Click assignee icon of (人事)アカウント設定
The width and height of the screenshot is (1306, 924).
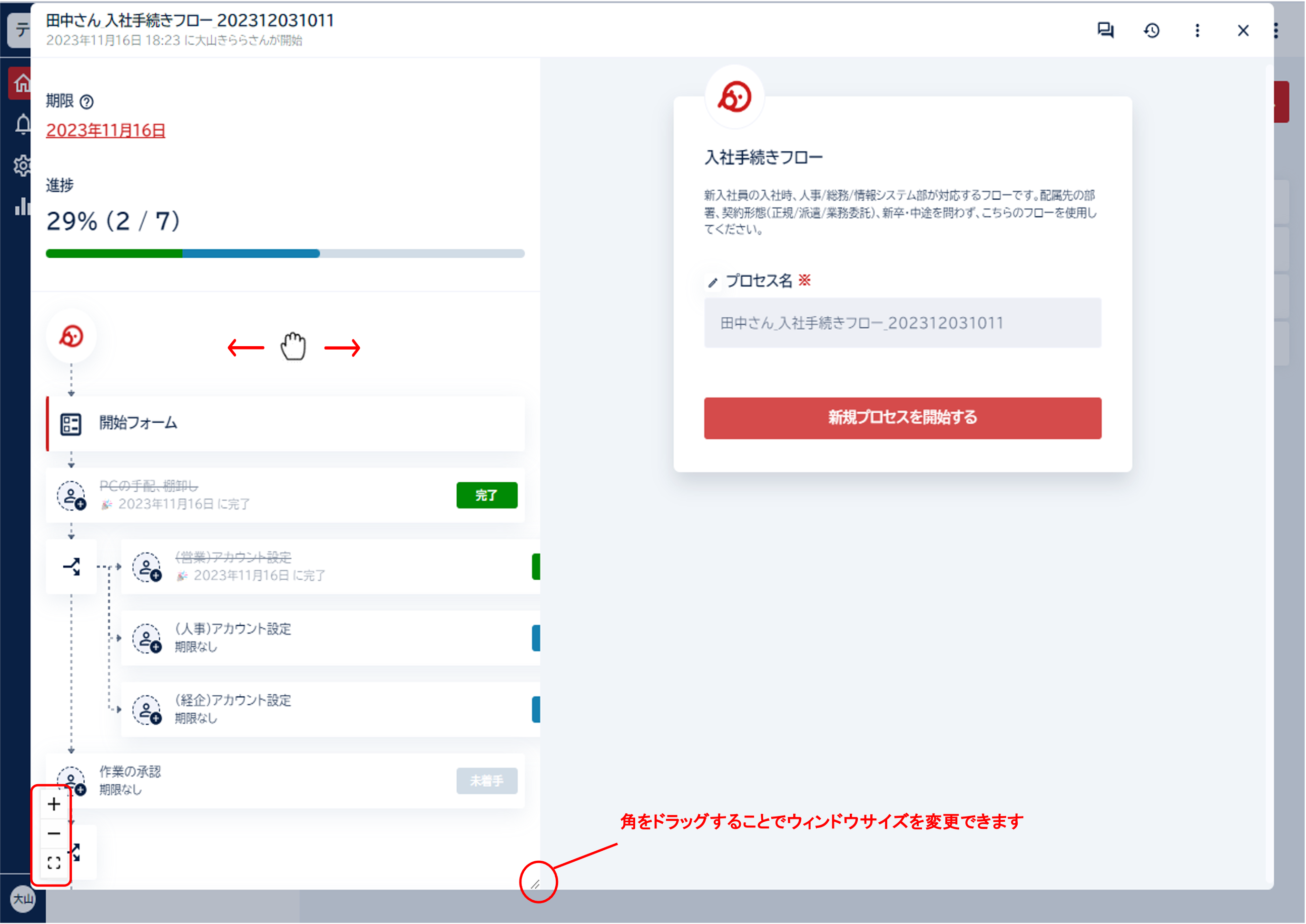coord(147,639)
